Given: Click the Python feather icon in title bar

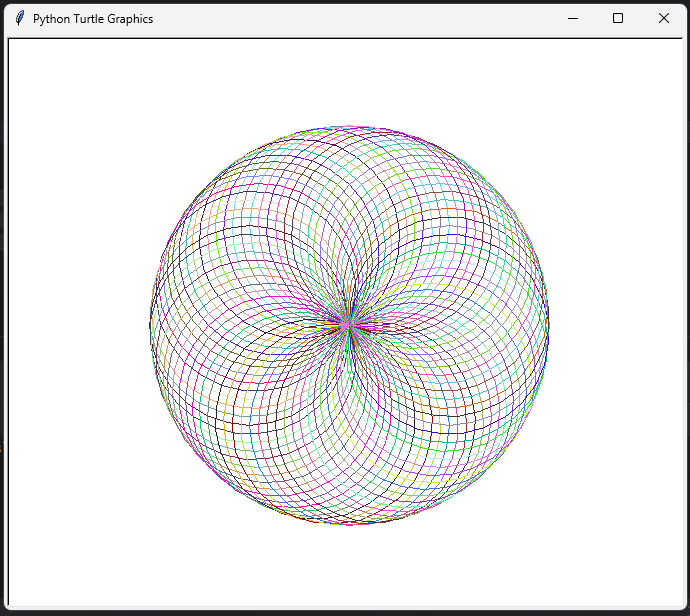Looking at the screenshot, I should [19, 18].
